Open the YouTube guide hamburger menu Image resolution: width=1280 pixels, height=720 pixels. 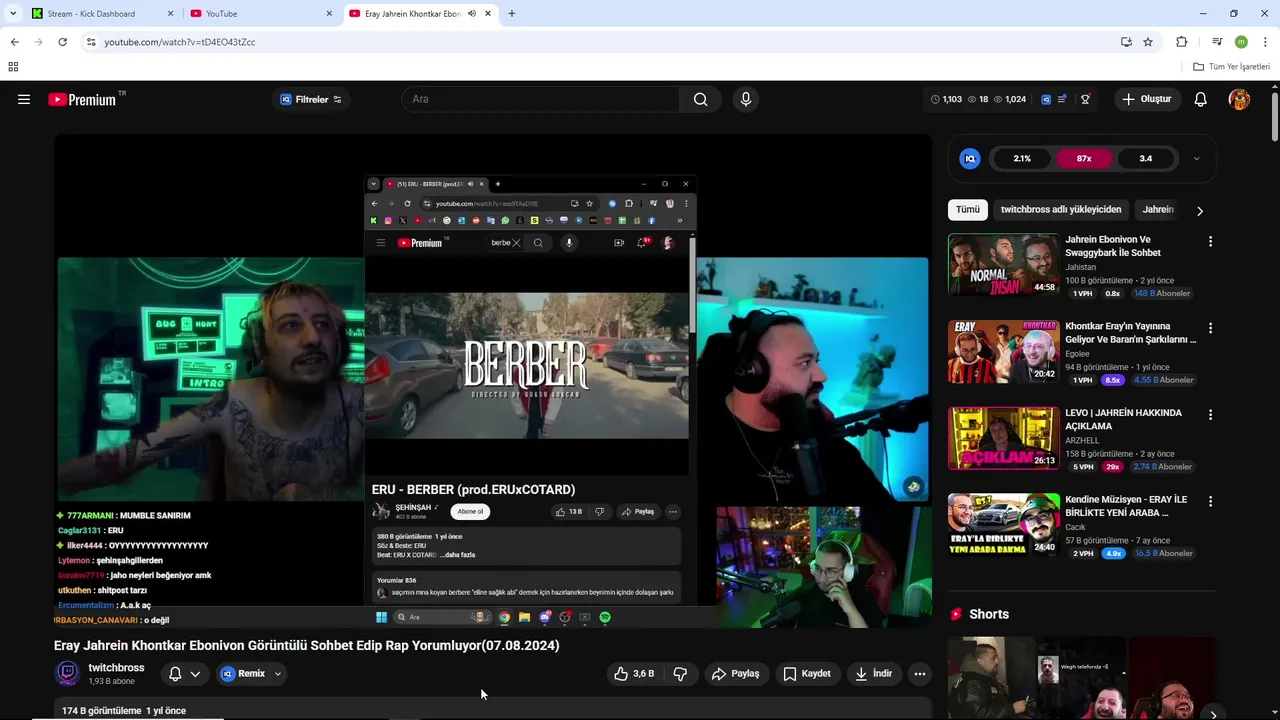point(24,99)
